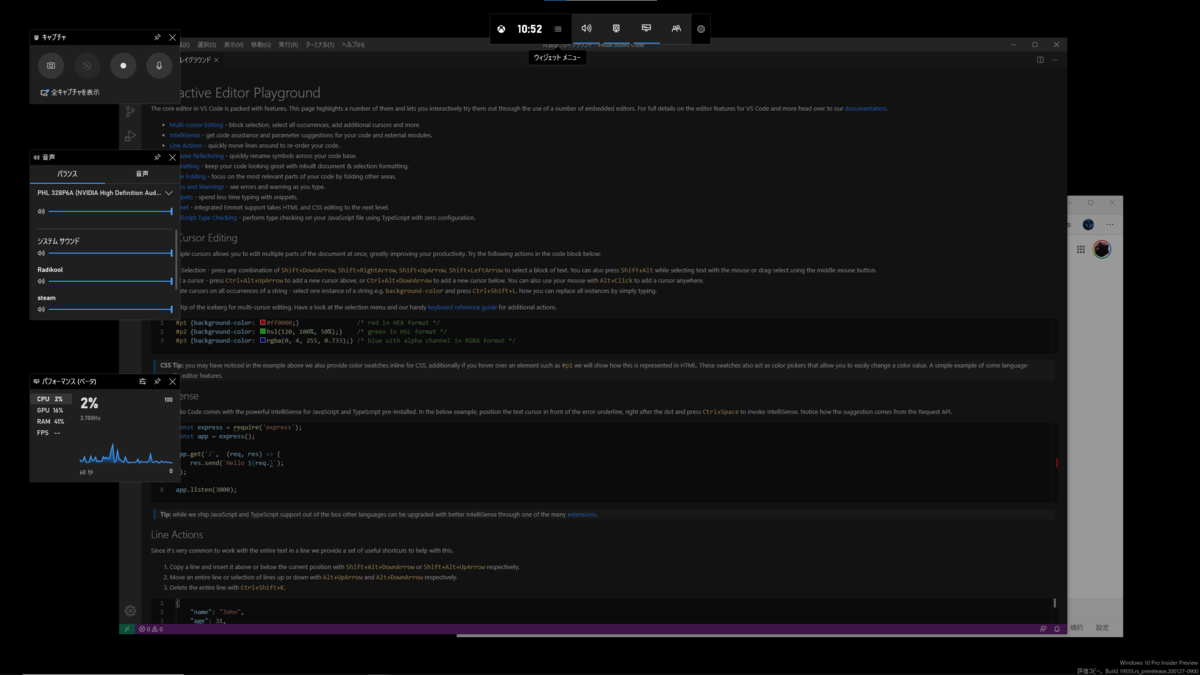Open the documentation link
This screenshot has width=1200, height=675.
(x=865, y=108)
